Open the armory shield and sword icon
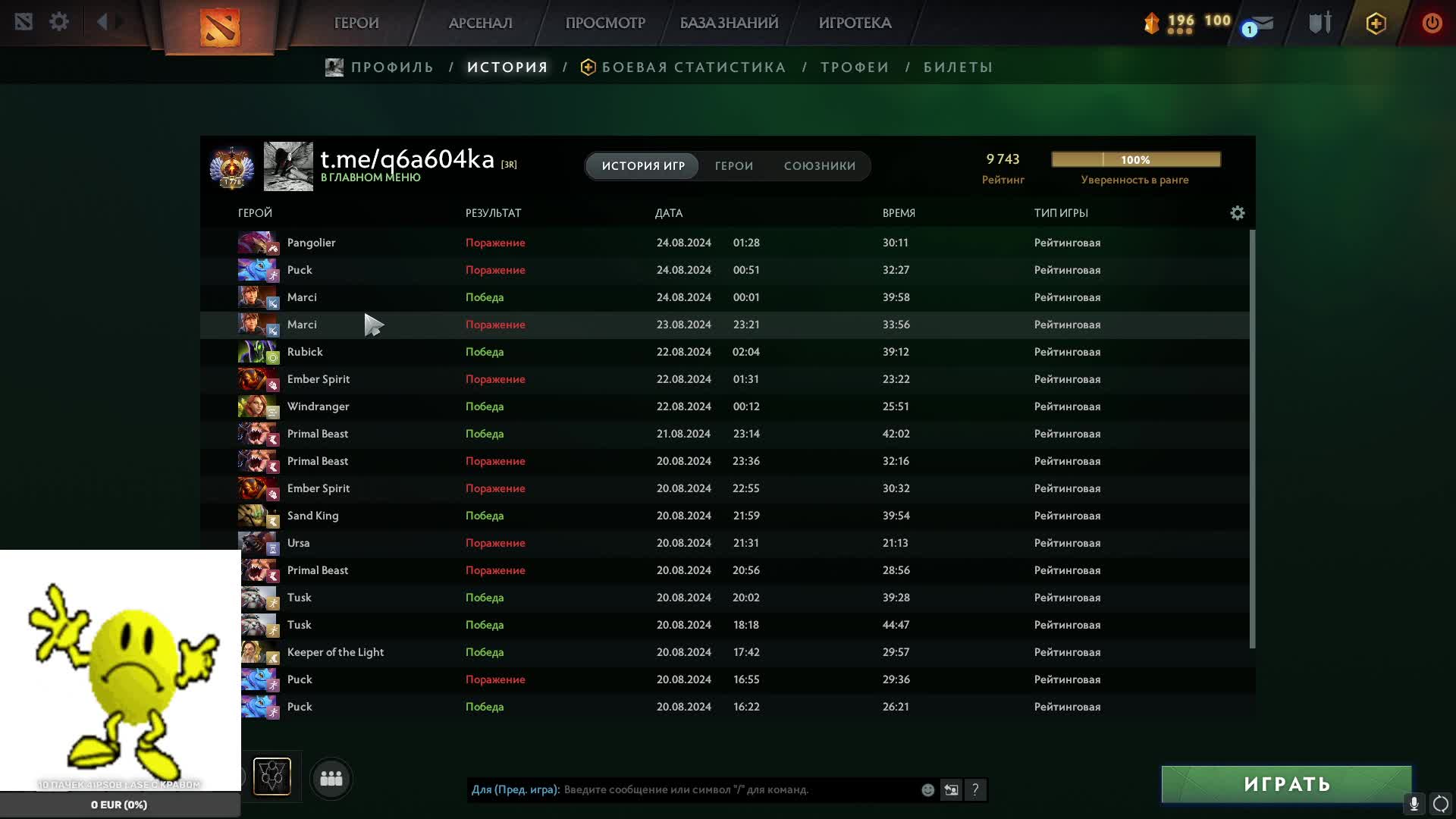Screen dimensions: 1456x819 coord(1320,23)
